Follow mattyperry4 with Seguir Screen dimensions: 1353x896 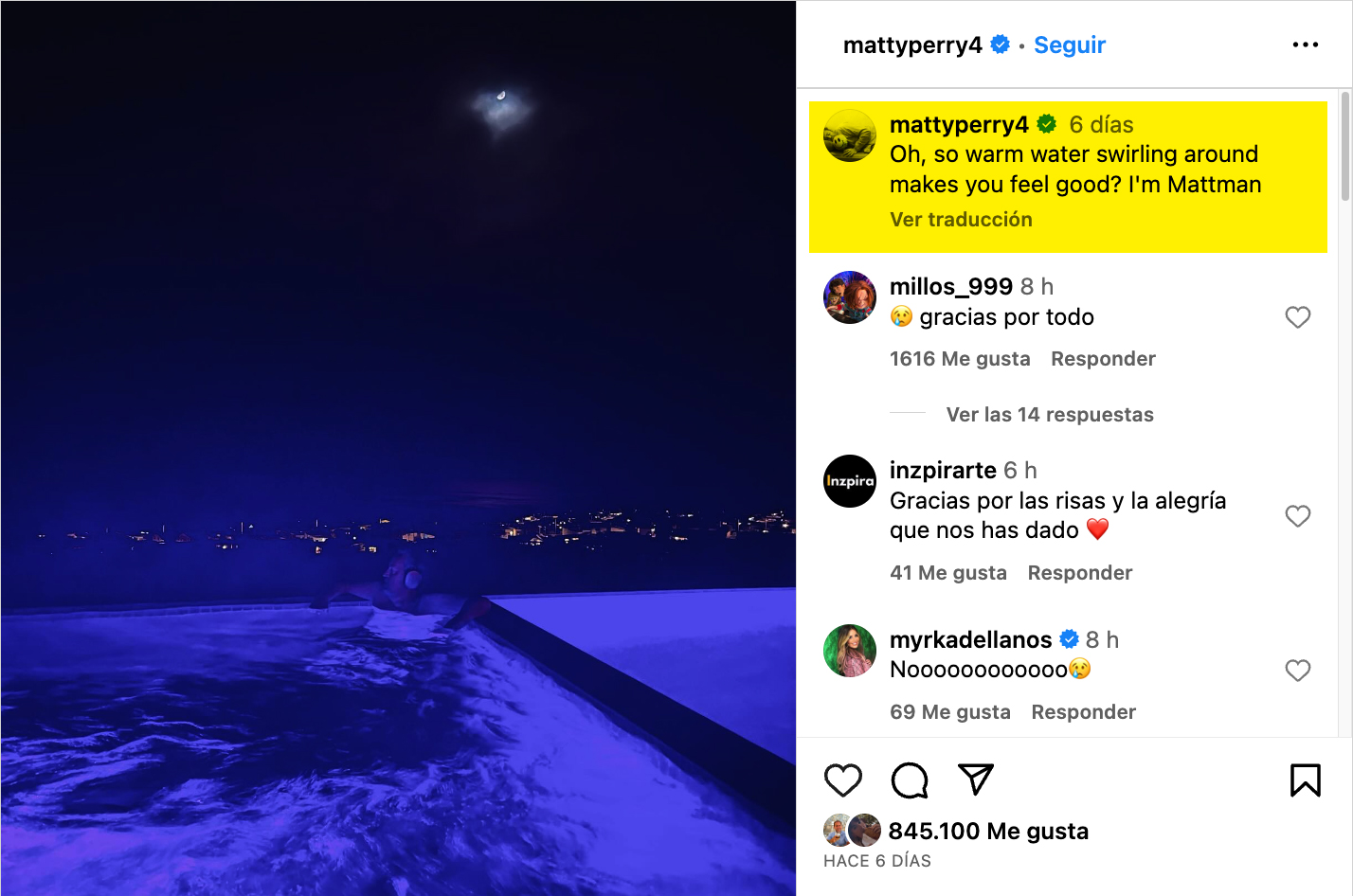pyautogui.click(x=1070, y=45)
